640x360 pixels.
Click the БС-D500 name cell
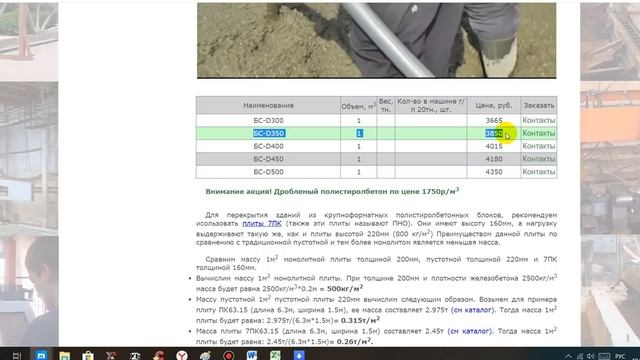coord(268,172)
